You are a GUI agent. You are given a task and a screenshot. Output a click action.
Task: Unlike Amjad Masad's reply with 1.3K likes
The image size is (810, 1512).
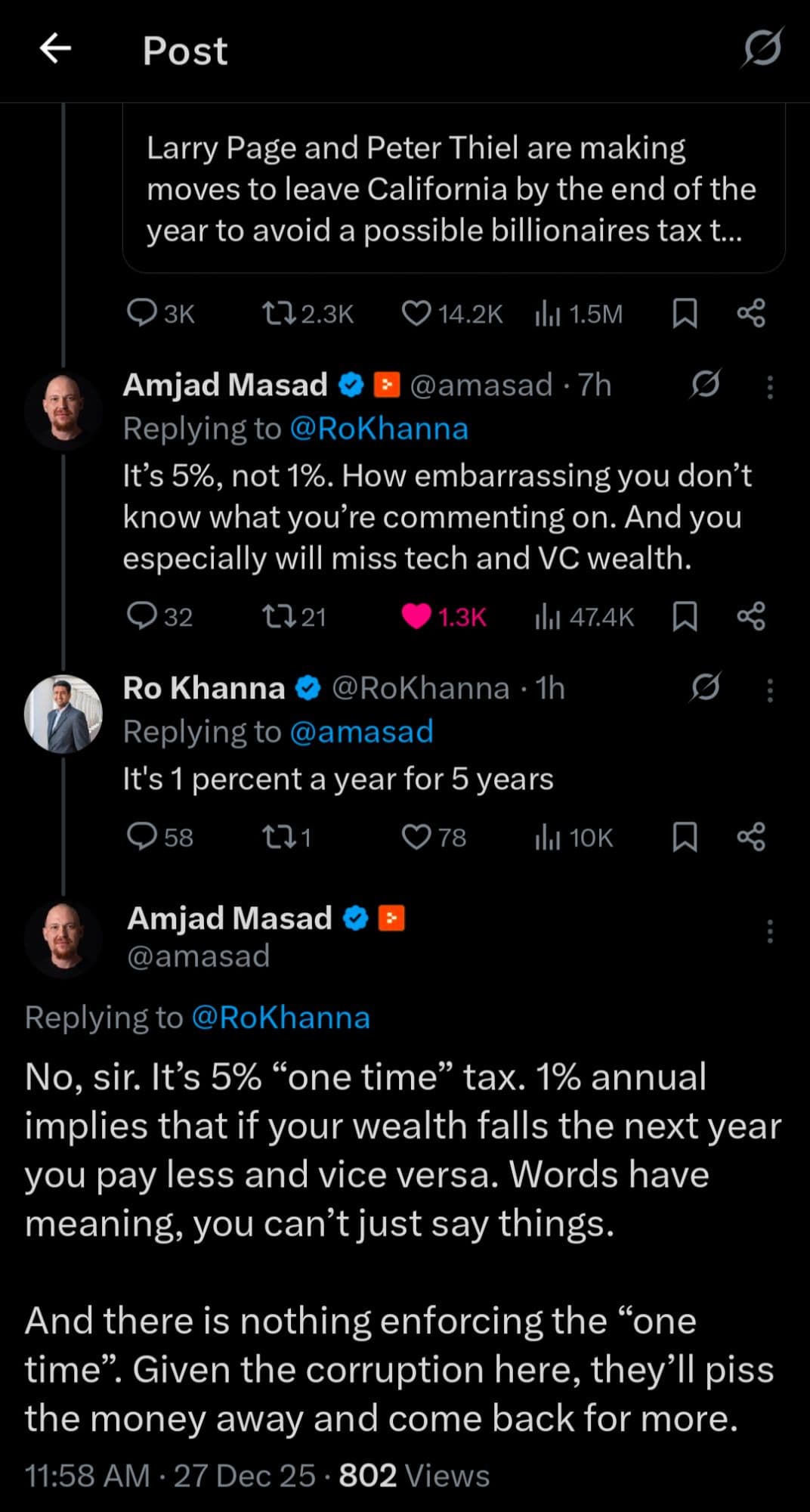[416, 617]
